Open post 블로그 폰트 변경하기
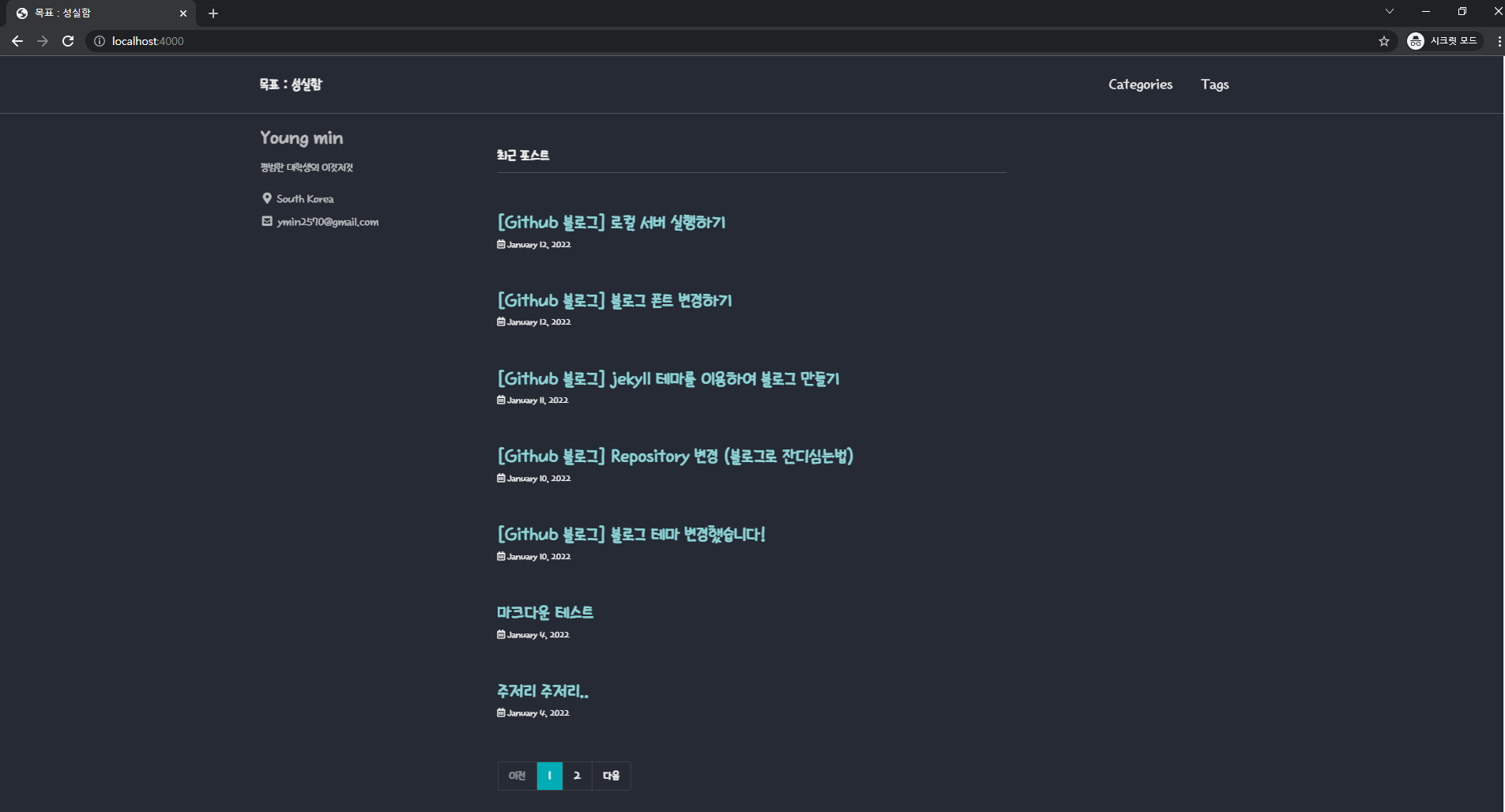 (x=615, y=301)
